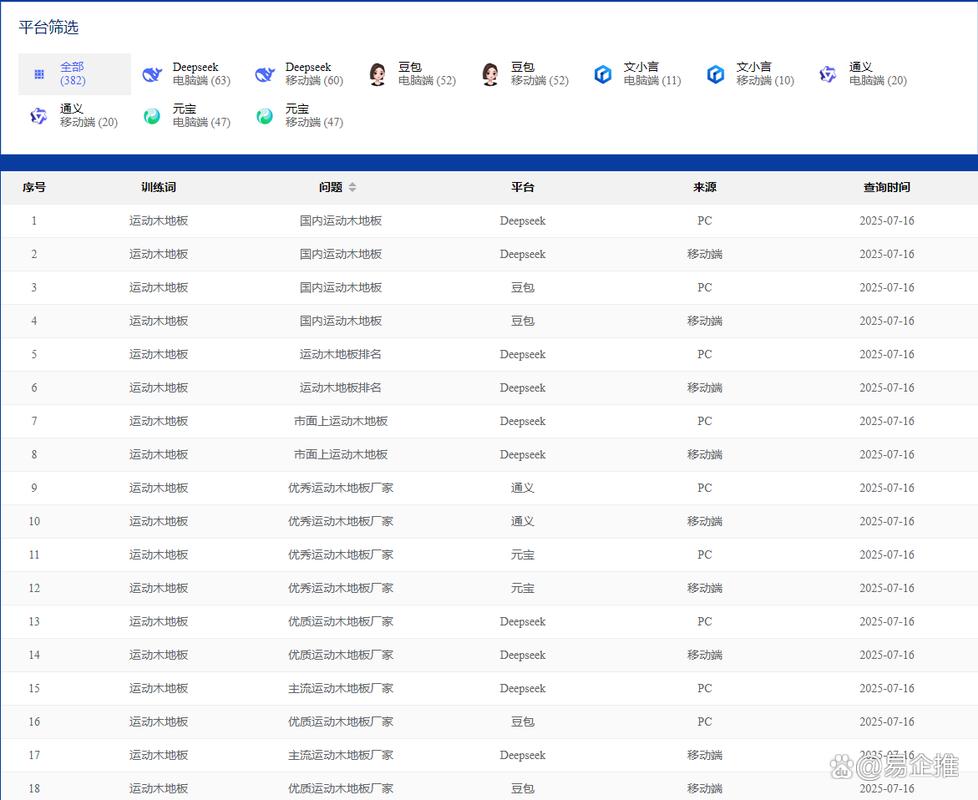Image resolution: width=978 pixels, height=800 pixels.
Task: Filter by 文小言 电脑端 (11) label
Action: click(652, 74)
